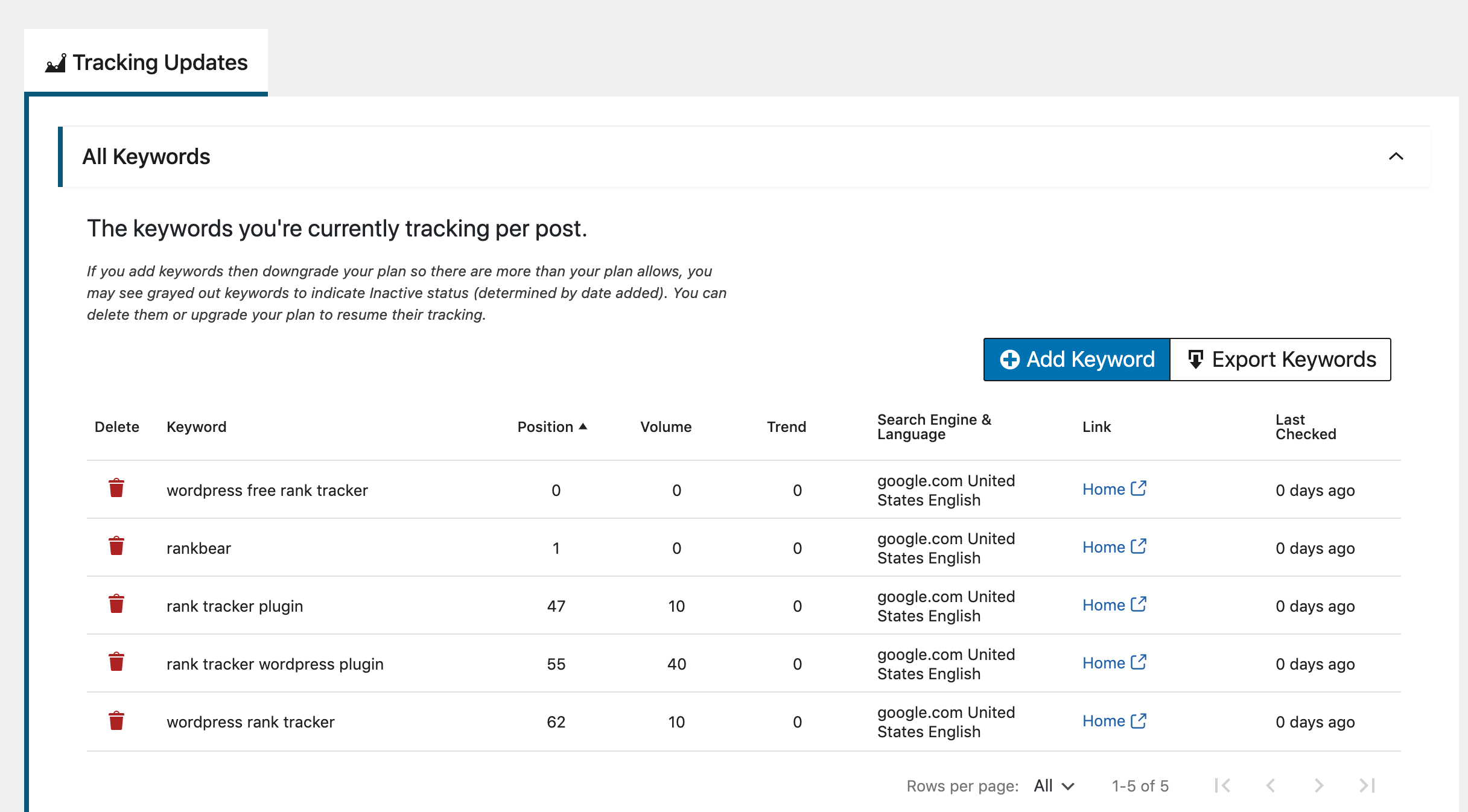Image resolution: width=1468 pixels, height=812 pixels.
Task: Sort by the Last Checked column
Action: point(1305,427)
